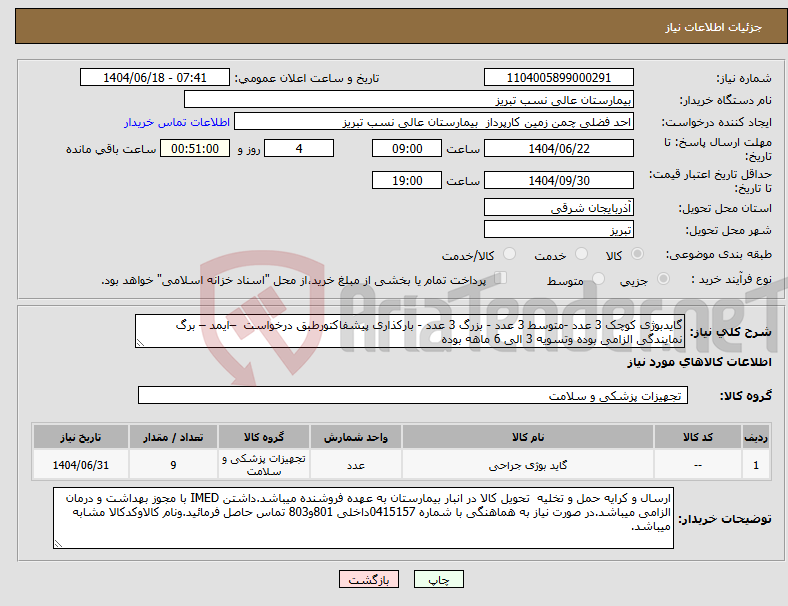Screen dimensions: 788x606
Task: Click the announcement date field 1404/06/18 - 07:41
Action: click(x=155, y=77)
